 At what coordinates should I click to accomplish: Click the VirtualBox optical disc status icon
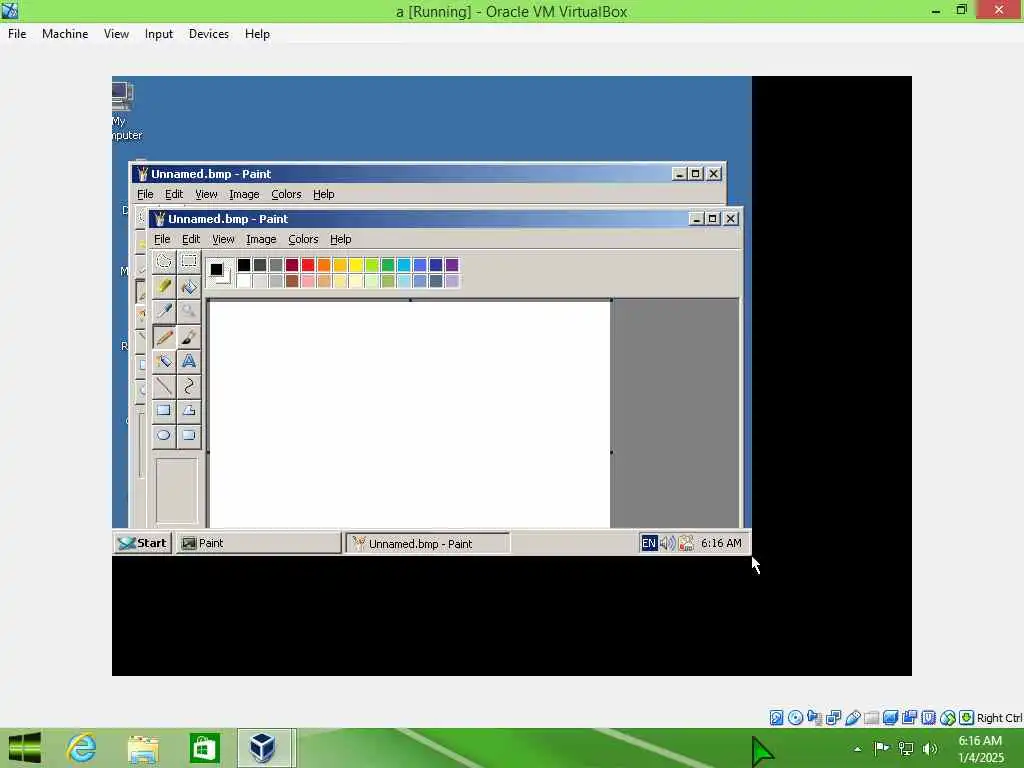(x=795, y=718)
